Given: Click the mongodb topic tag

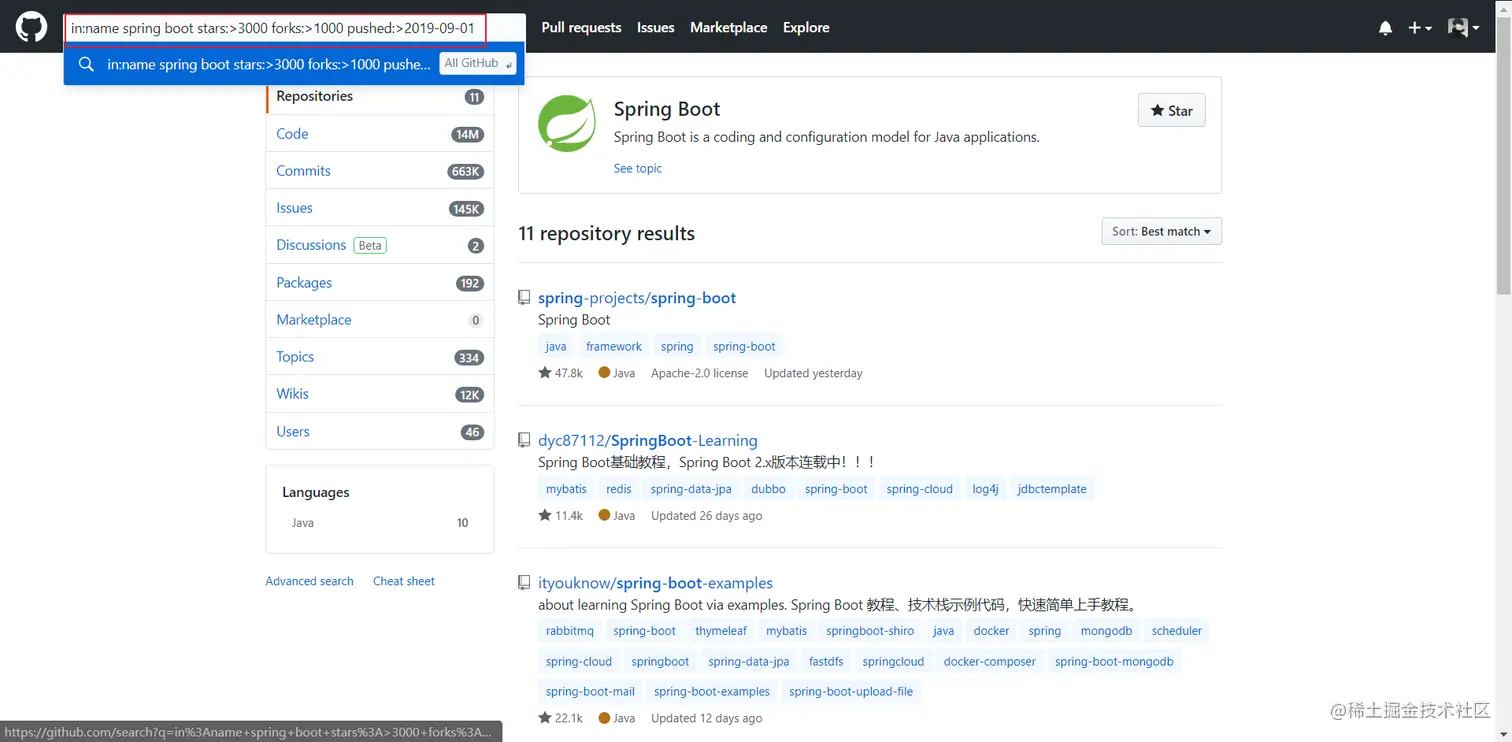Looking at the screenshot, I should click(1106, 631).
